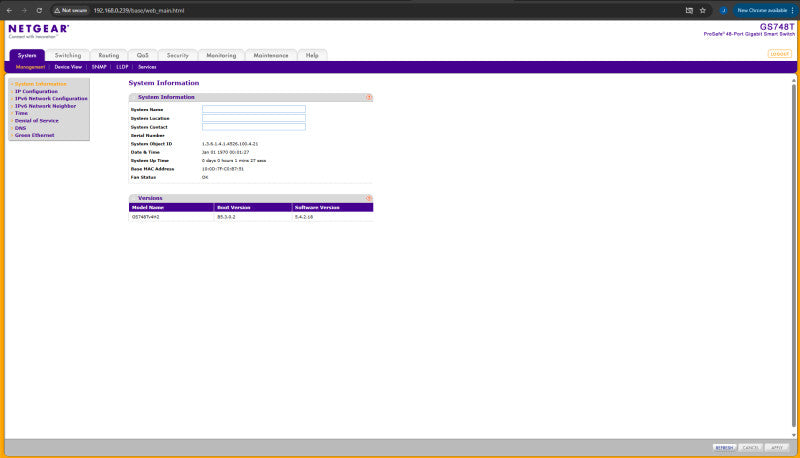The width and height of the screenshot is (800, 458).
Task: Click the CANCEL button at bottom
Action: click(x=750, y=447)
